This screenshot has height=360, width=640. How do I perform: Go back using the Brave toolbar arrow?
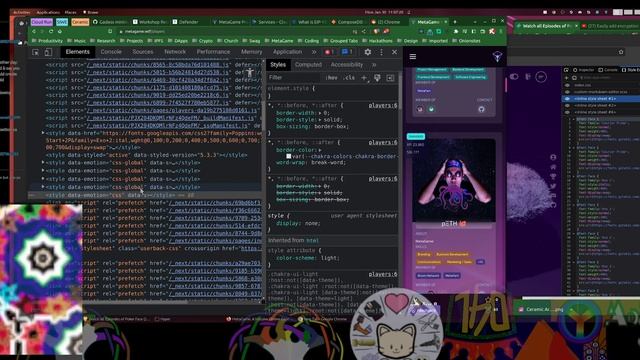[x=34, y=31]
